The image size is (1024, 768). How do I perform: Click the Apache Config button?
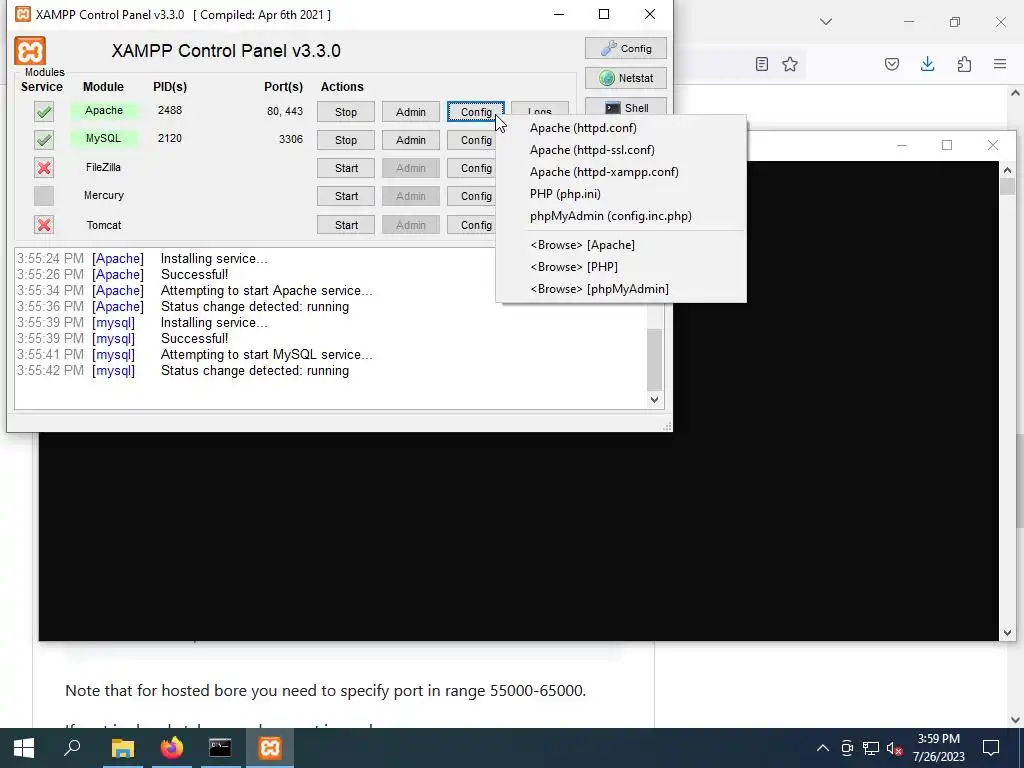point(475,112)
